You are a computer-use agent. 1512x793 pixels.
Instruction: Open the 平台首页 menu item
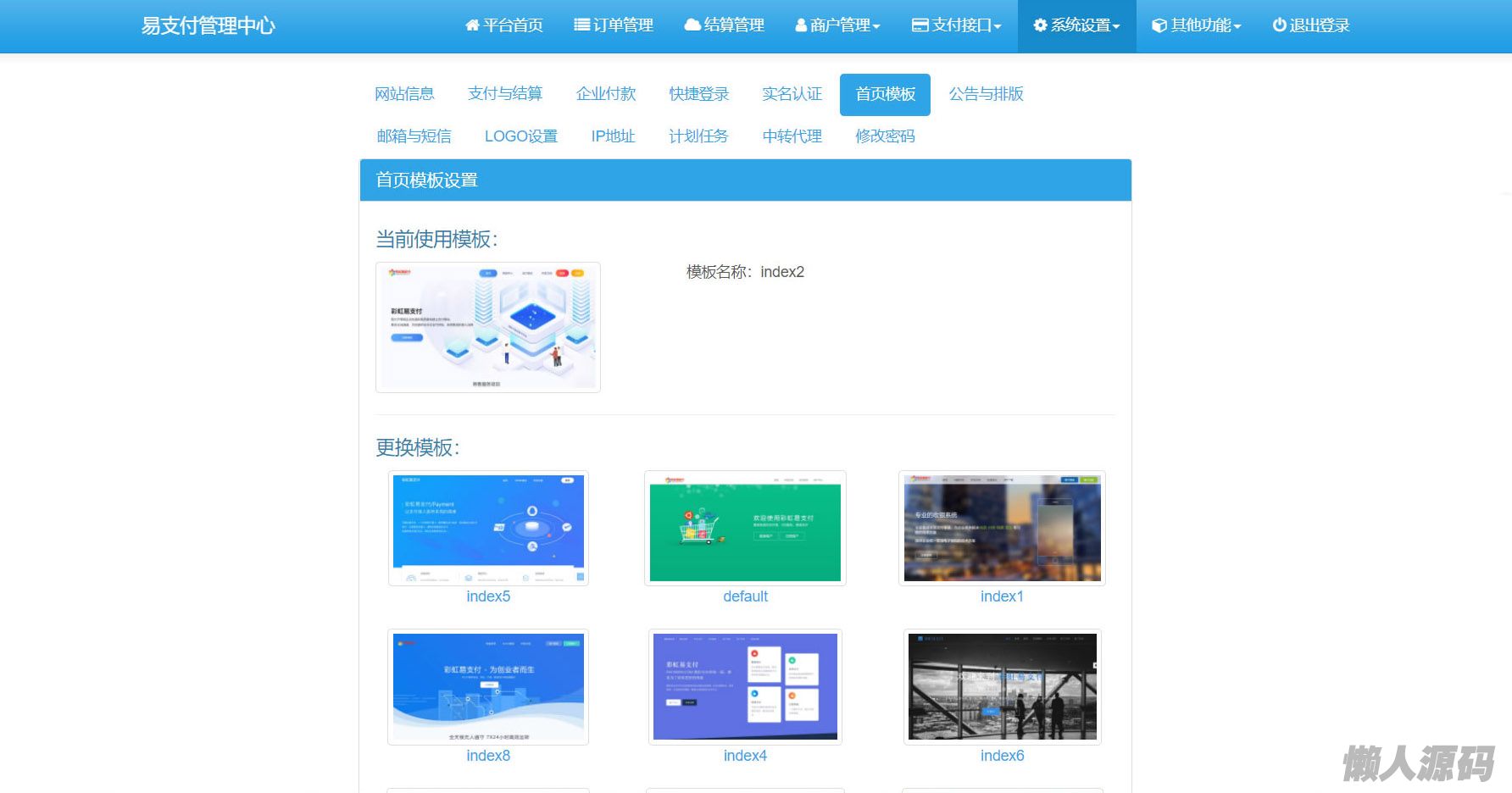pyautogui.click(x=504, y=25)
